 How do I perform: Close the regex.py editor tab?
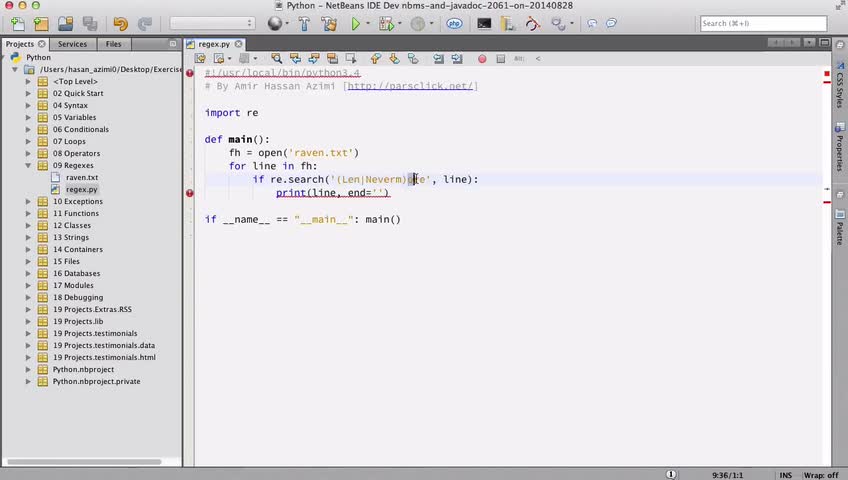point(238,44)
